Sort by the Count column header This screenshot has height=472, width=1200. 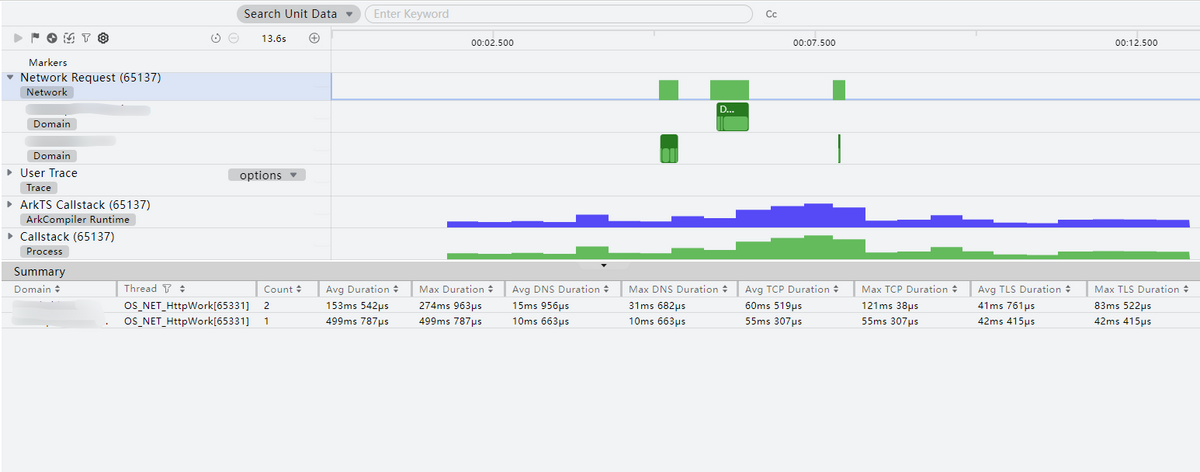pyautogui.click(x=279, y=289)
